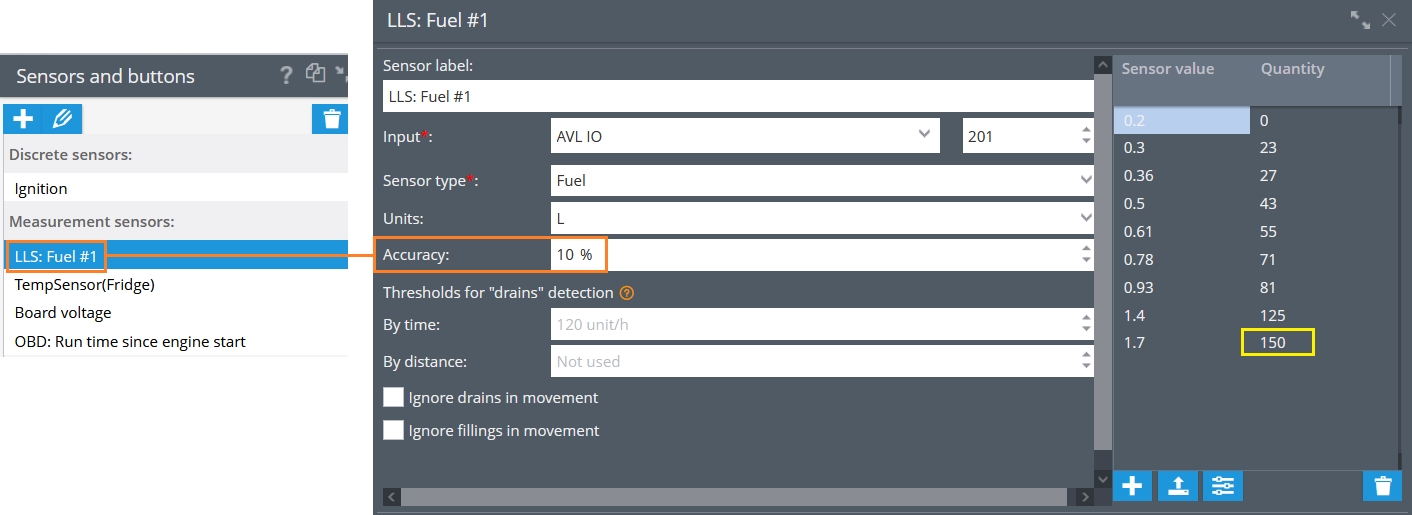Enable Ignore fillings in movement
This screenshot has height=515, width=1412.
(x=394, y=430)
